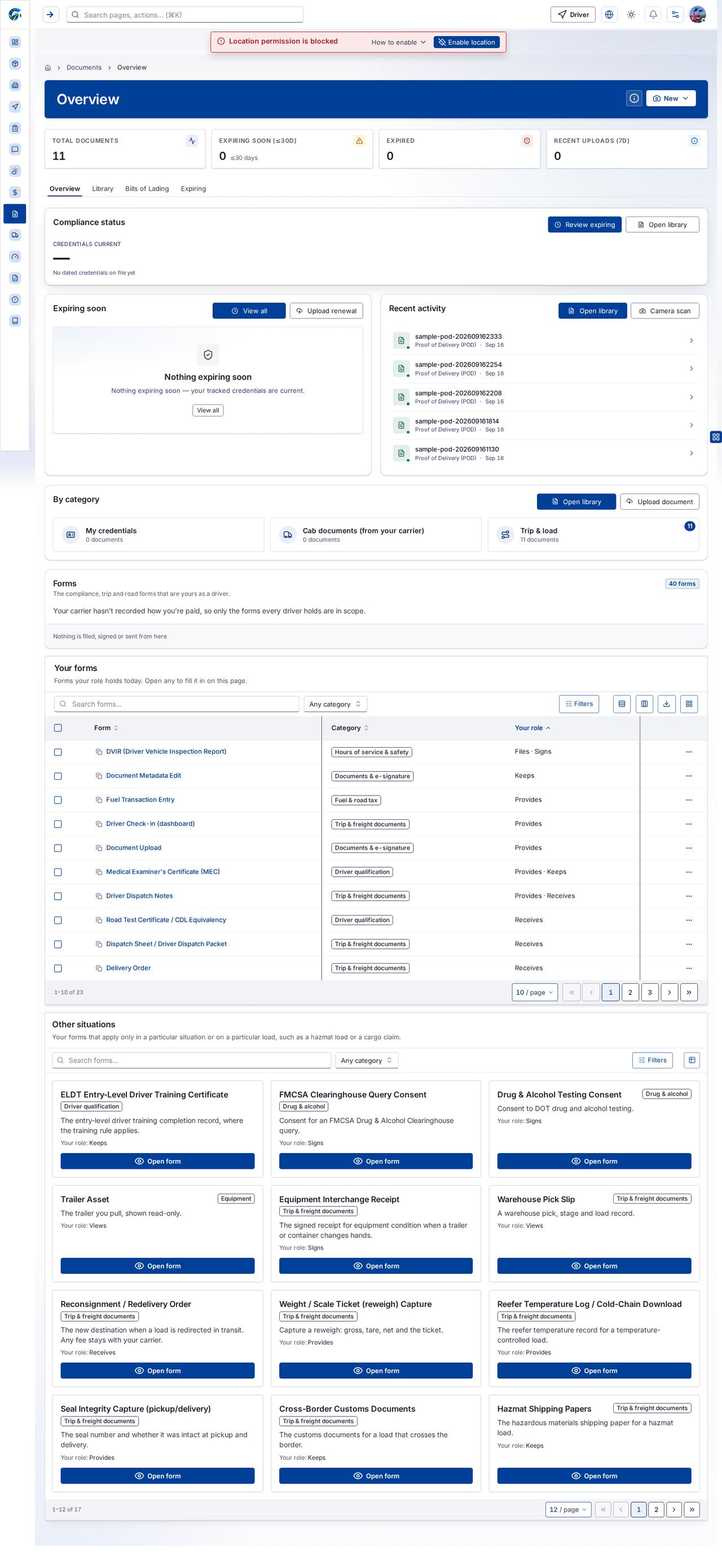The height and width of the screenshot is (1568, 722).
Task: Toggle the sun theme icon
Action: [x=631, y=15]
